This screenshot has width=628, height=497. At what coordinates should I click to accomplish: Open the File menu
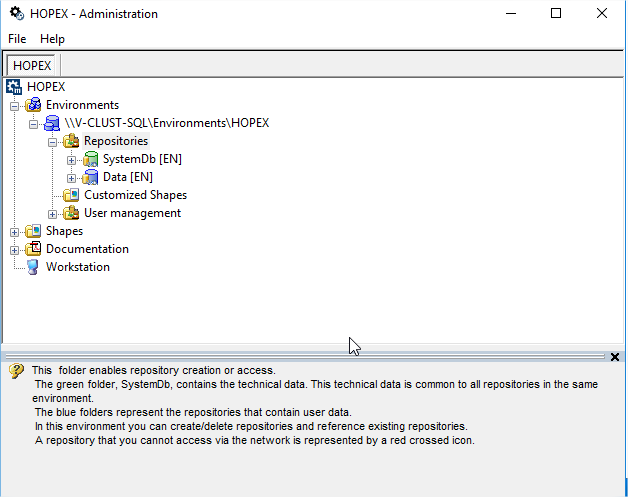pos(17,39)
